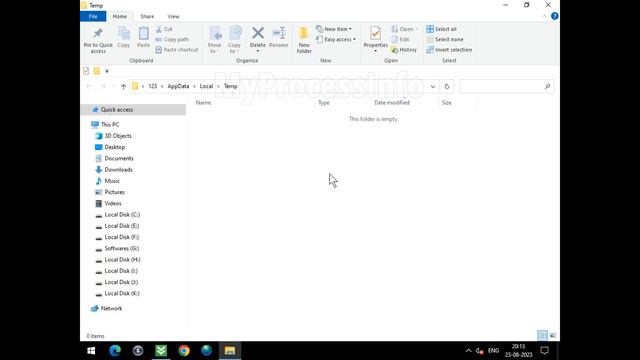Switch to Large icons view layout

click(x=553, y=336)
